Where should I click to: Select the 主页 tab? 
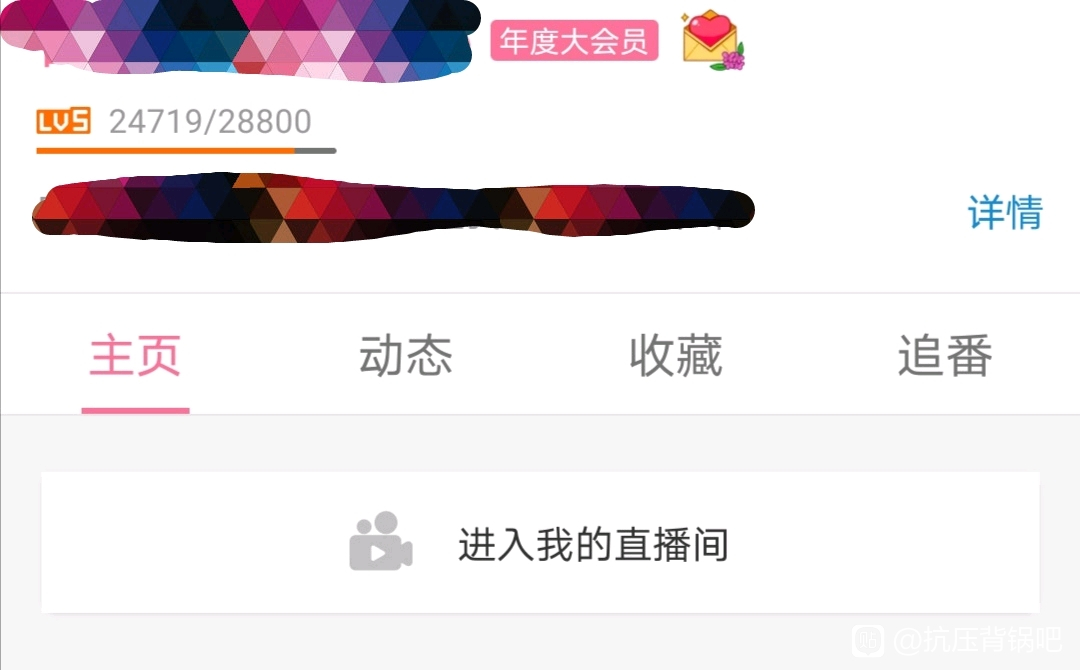tap(135, 355)
